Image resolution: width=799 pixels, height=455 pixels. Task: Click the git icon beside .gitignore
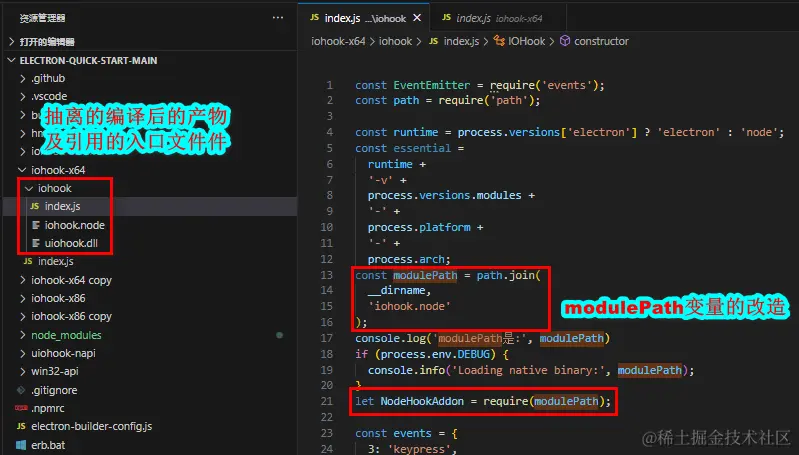tap(21, 390)
